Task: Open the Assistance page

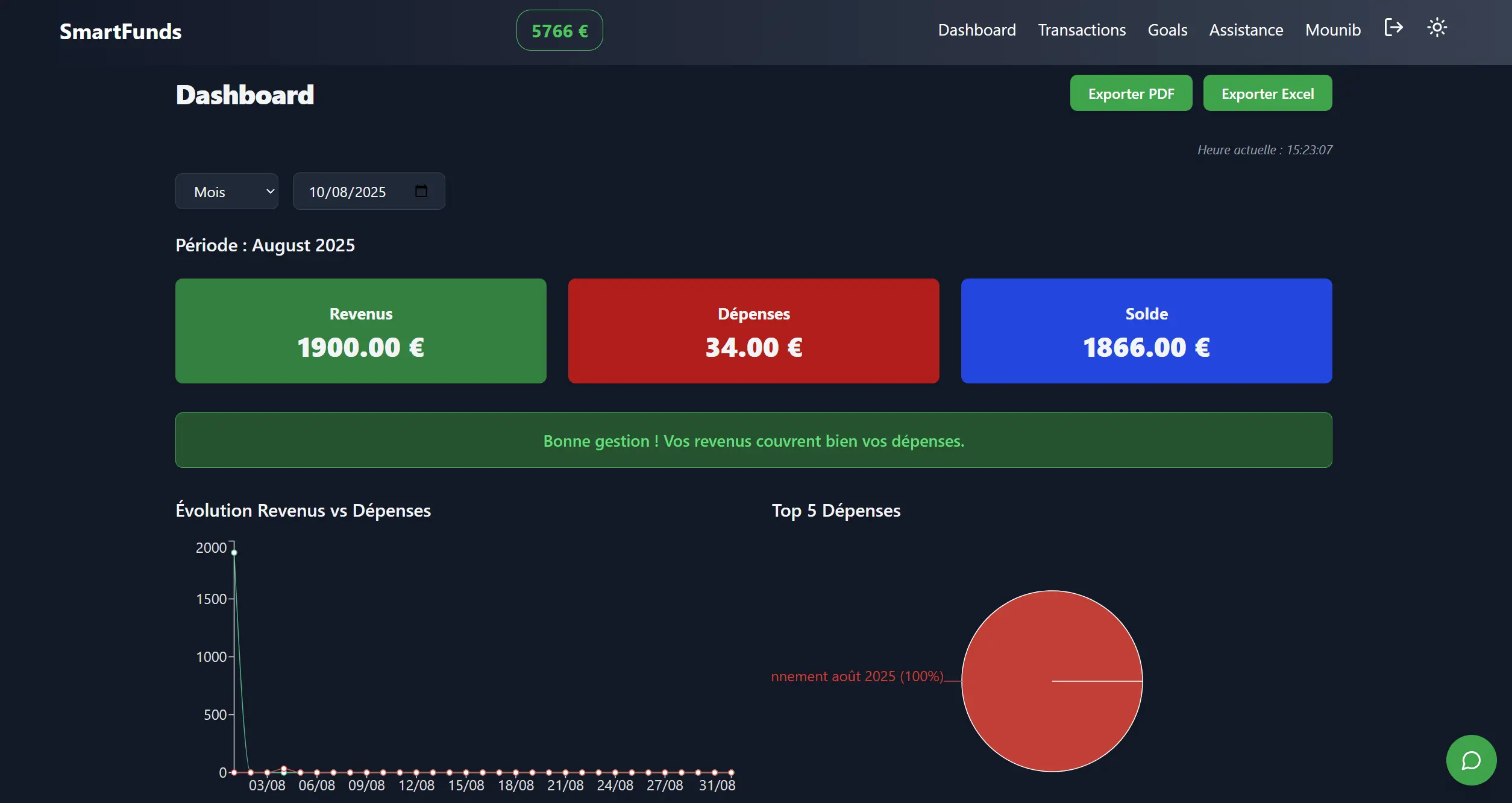Action: tap(1246, 30)
